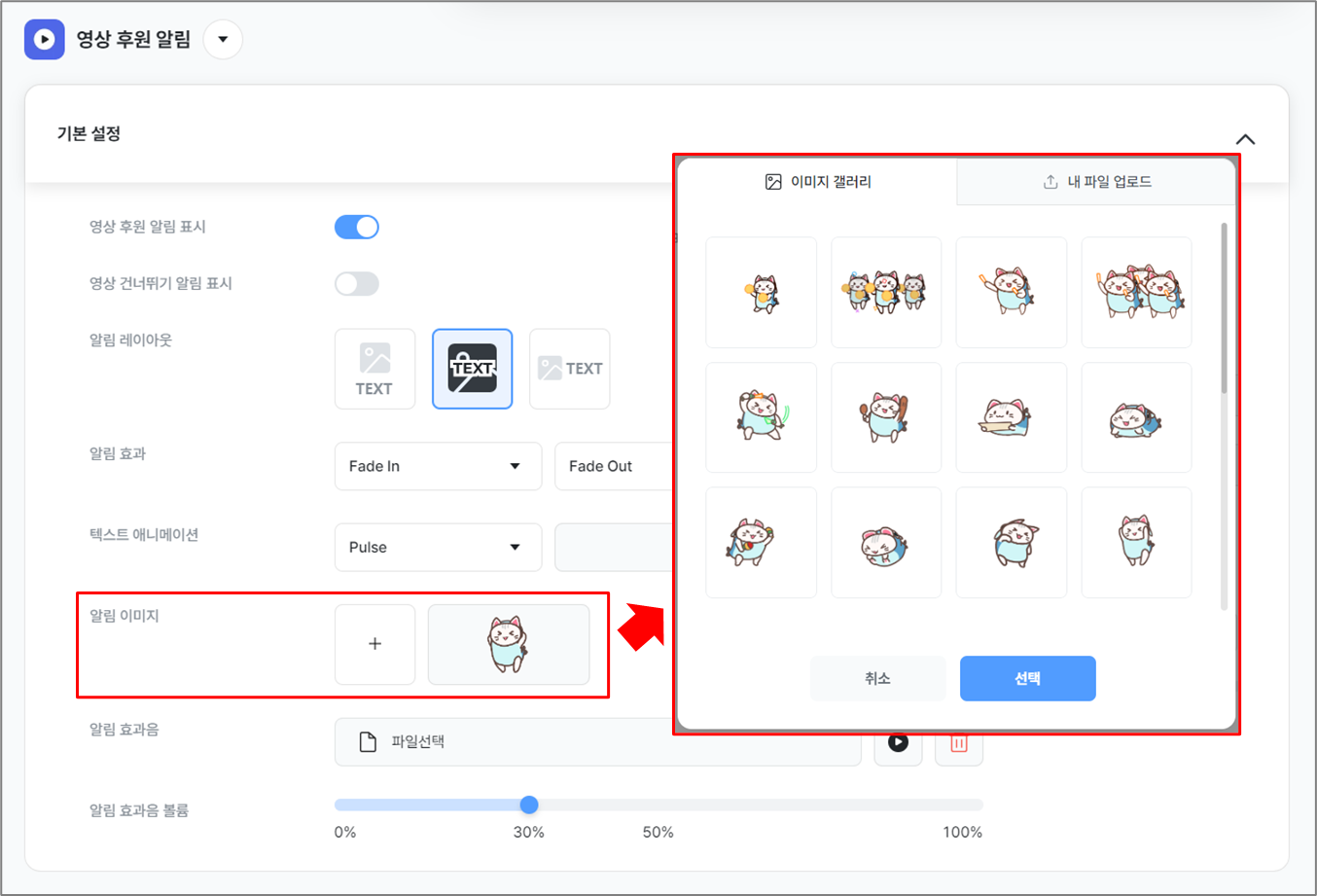The height and width of the screenshot is (896, 1317).
Task: Click the video play icon beside 영상 후원 알림
Action: click(x=44, y=40)
